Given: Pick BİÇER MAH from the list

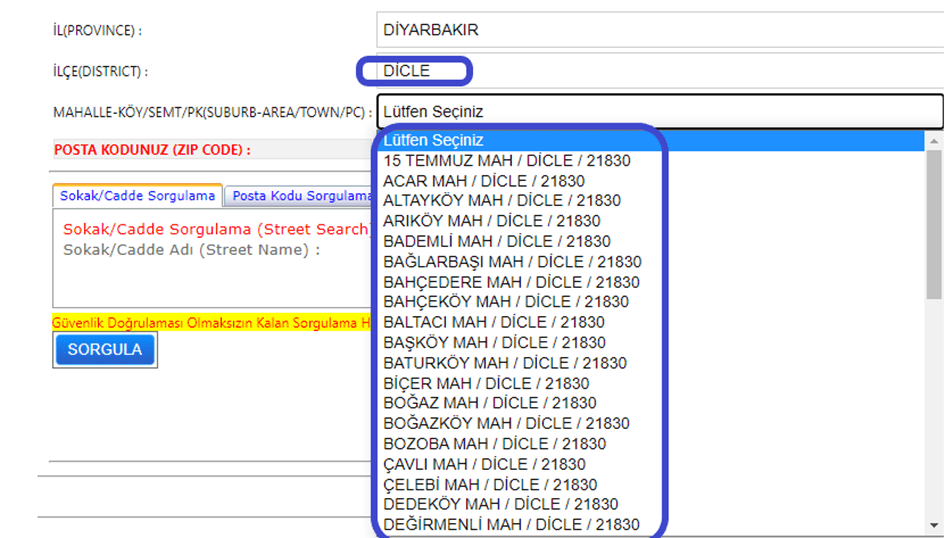Looking at the screenshot, I should [486, 383].
